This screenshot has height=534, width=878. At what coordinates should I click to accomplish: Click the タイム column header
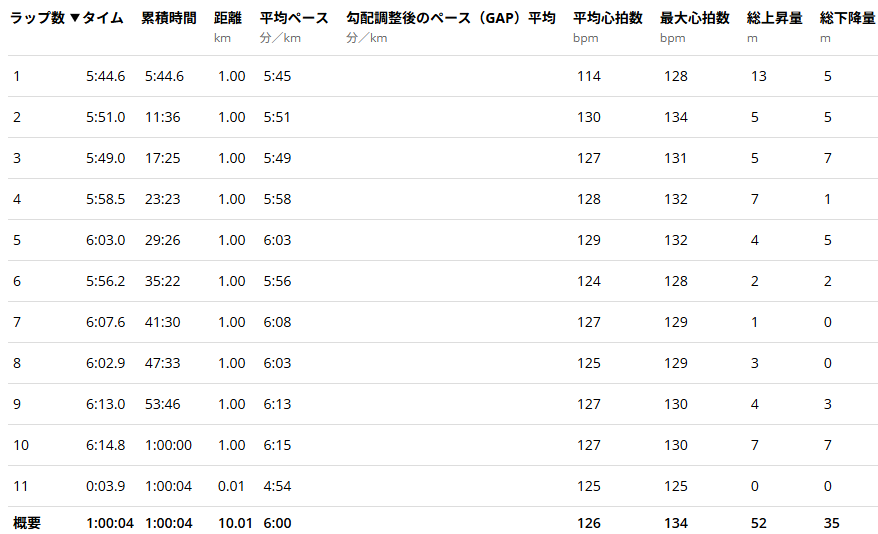[x=103, y=18]
